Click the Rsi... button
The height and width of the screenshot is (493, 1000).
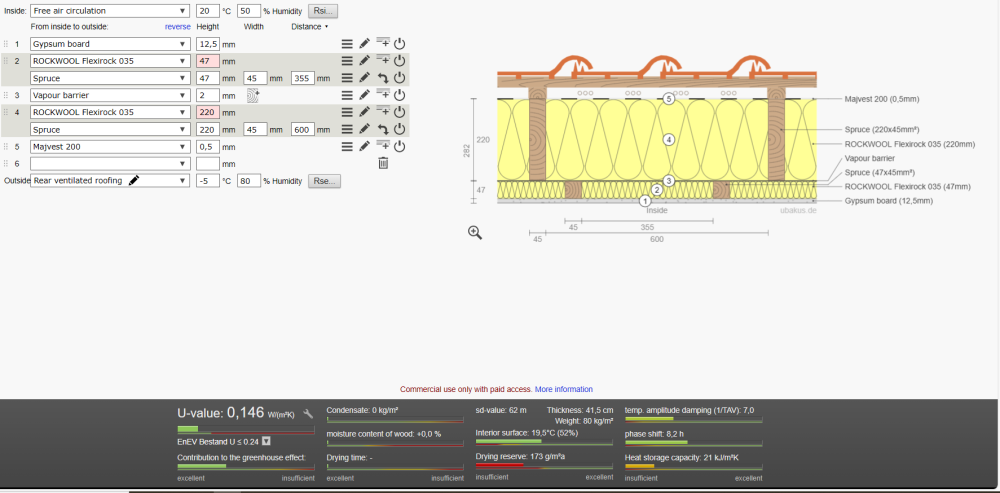323,11
